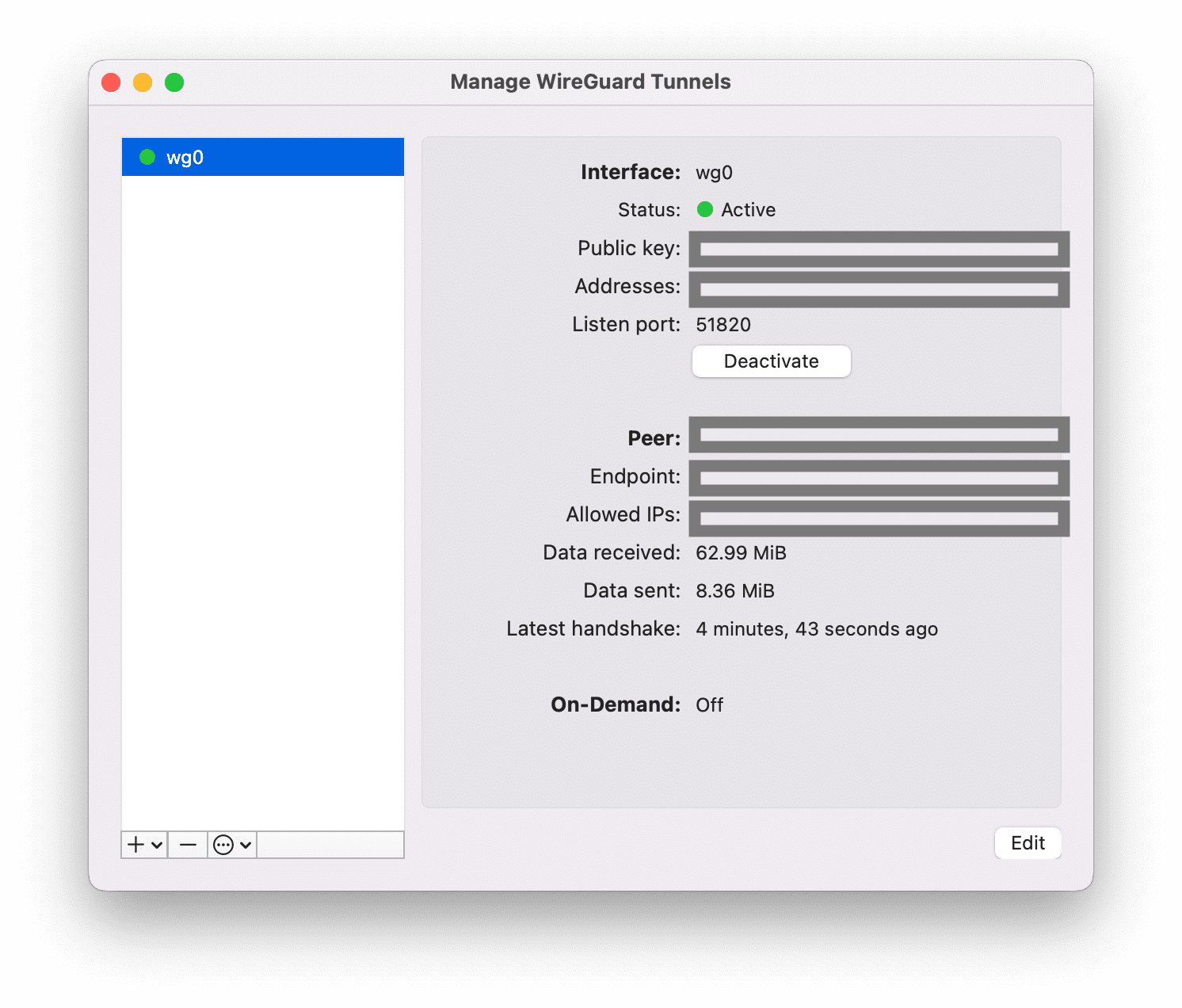Click the Latest handshake label
This screenshot has height=1008, width=1182.
point(593,629)
